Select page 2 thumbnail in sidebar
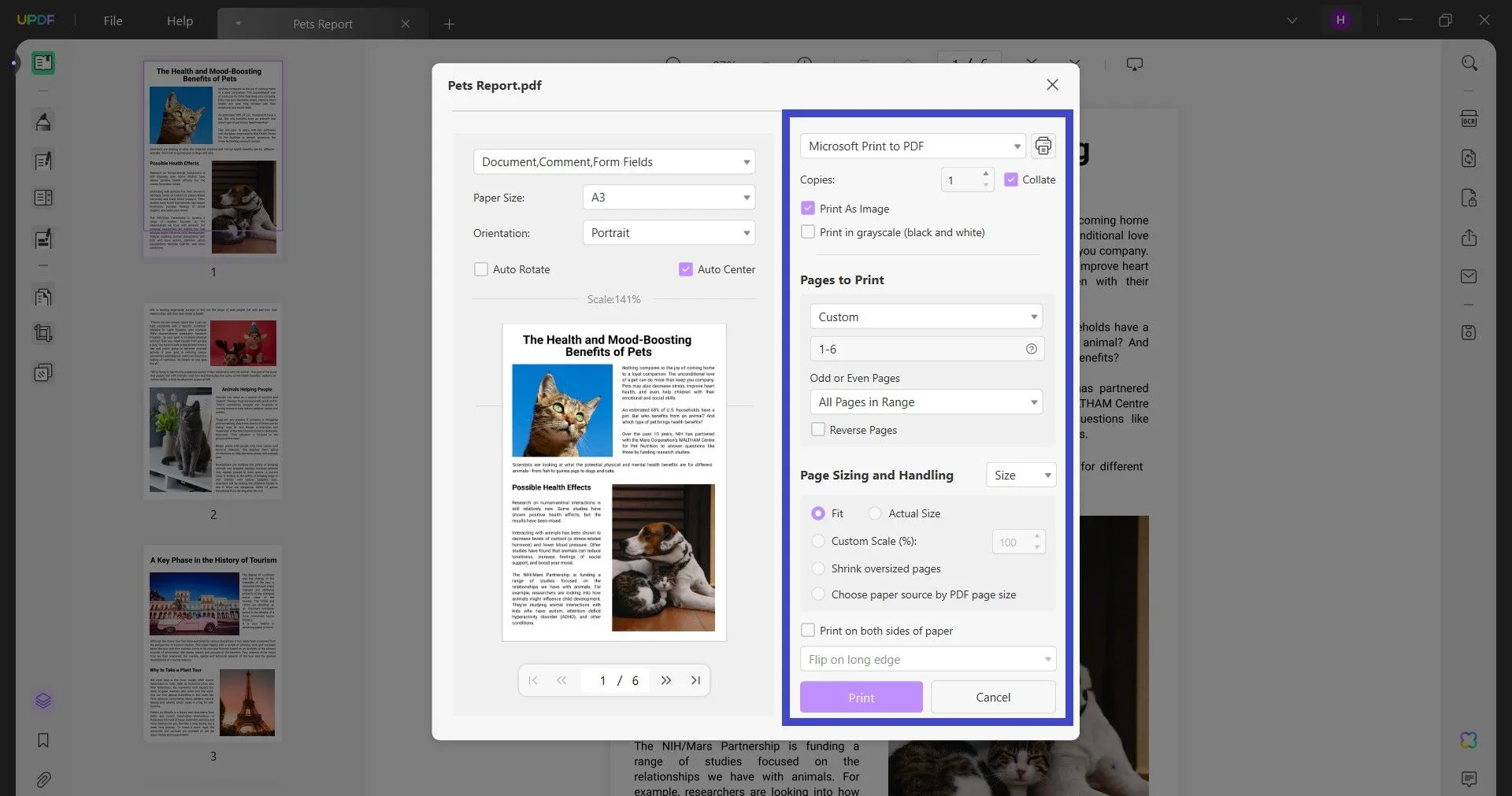Viewport: 1512px width, 796px height. (x=213, y=402)
